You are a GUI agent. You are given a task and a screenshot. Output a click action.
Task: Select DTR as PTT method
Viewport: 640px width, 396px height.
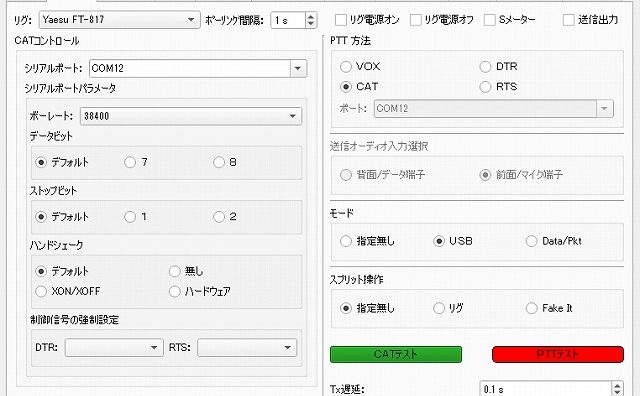click(485, 67)
